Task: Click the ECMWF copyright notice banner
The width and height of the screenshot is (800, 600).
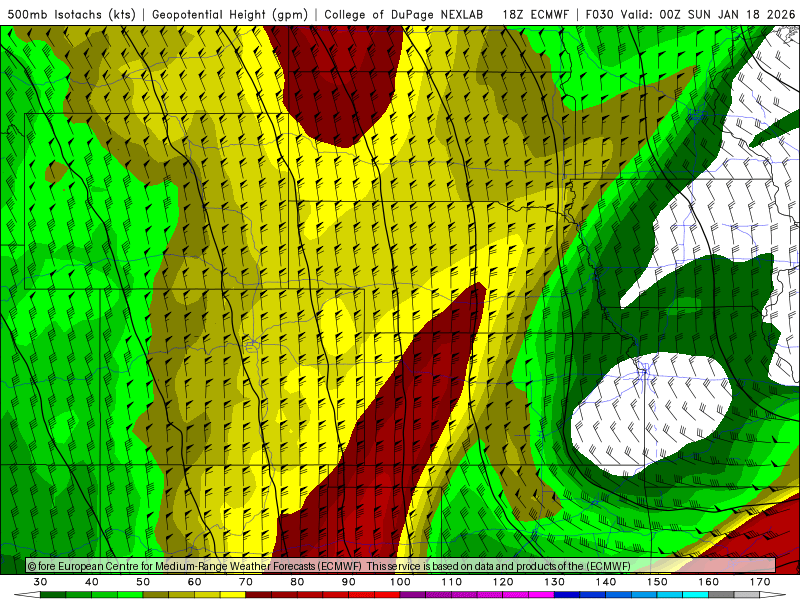Action: (401, 566)
